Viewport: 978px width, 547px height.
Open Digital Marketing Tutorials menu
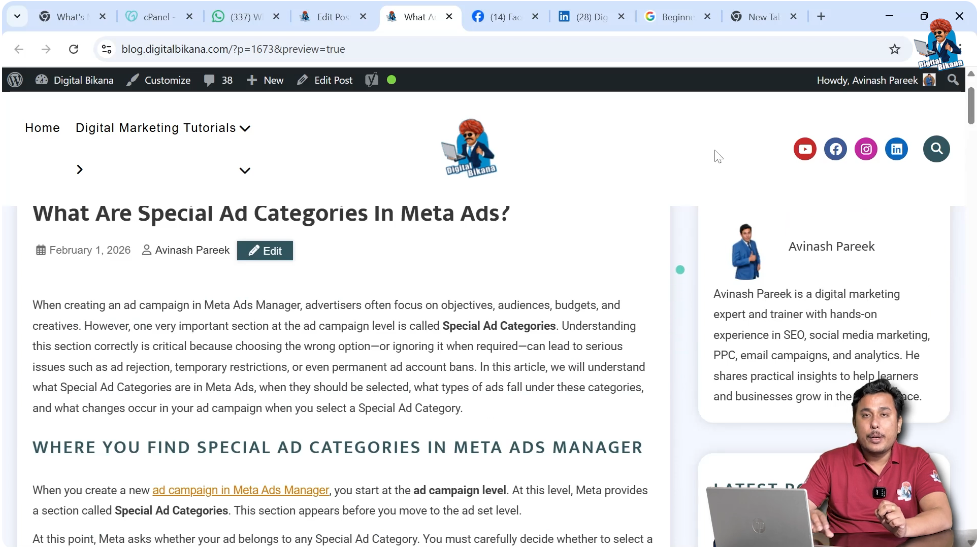click(155, 128)
